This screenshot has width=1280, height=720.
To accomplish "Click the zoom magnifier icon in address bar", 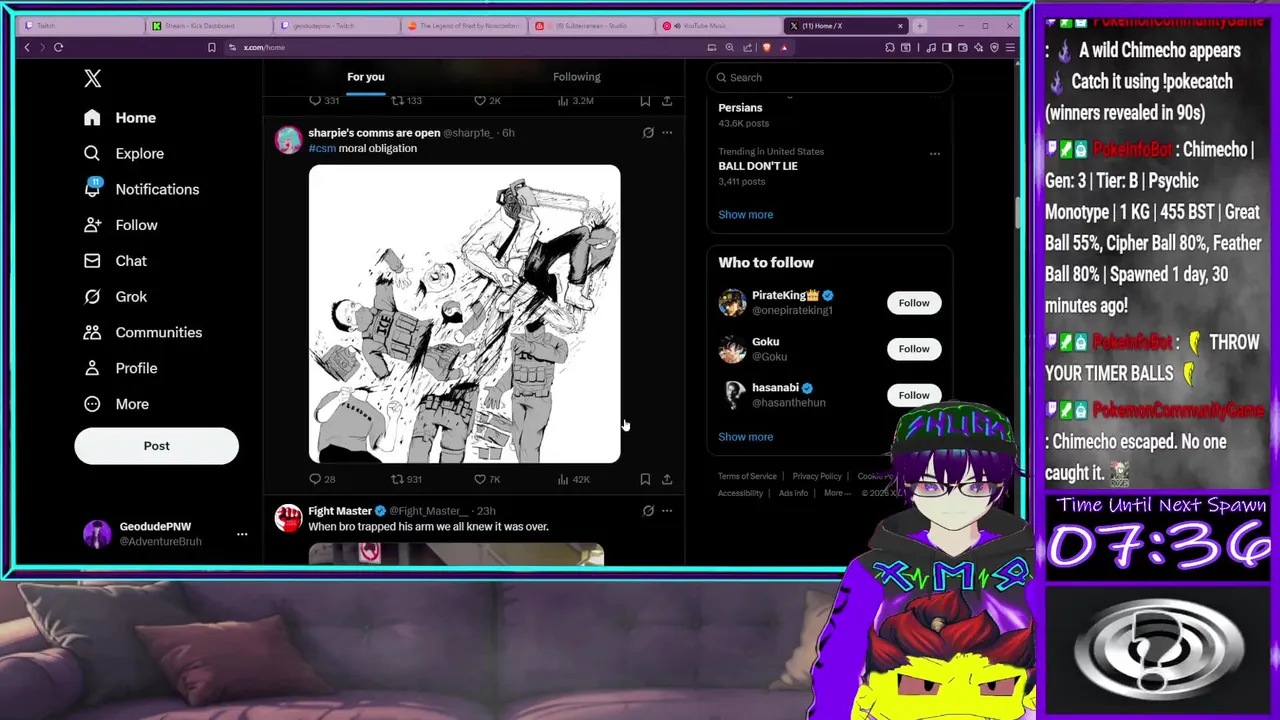I will 729,47.
